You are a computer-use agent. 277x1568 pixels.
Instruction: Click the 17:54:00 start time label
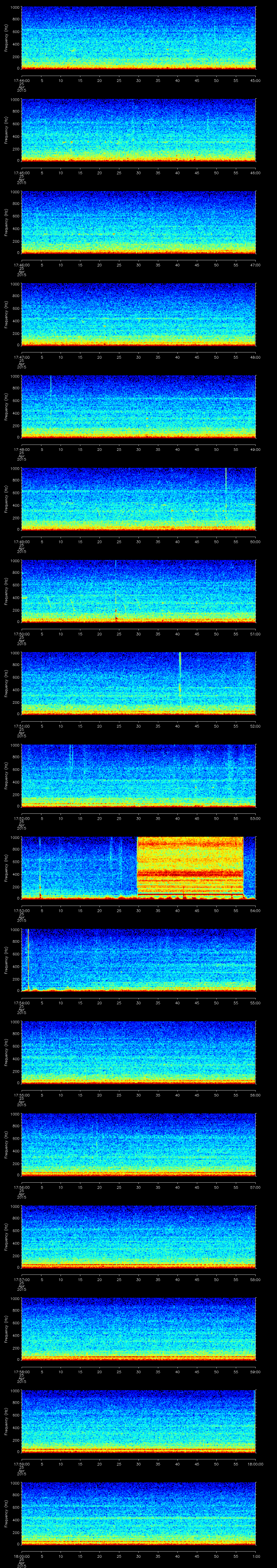(21, 1003)
